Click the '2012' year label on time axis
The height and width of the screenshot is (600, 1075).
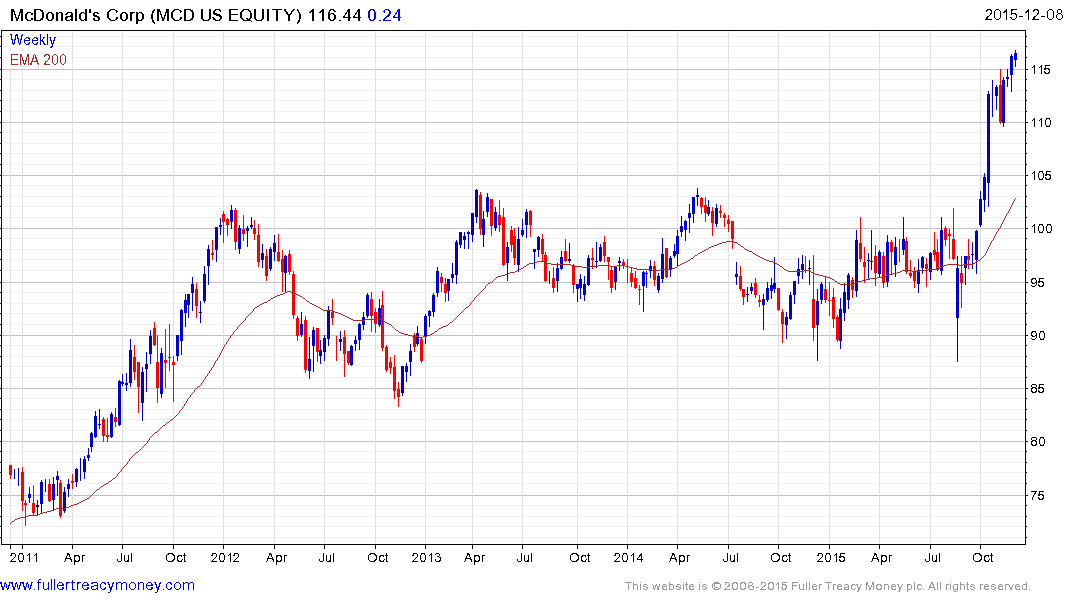(x=225, y=557)
